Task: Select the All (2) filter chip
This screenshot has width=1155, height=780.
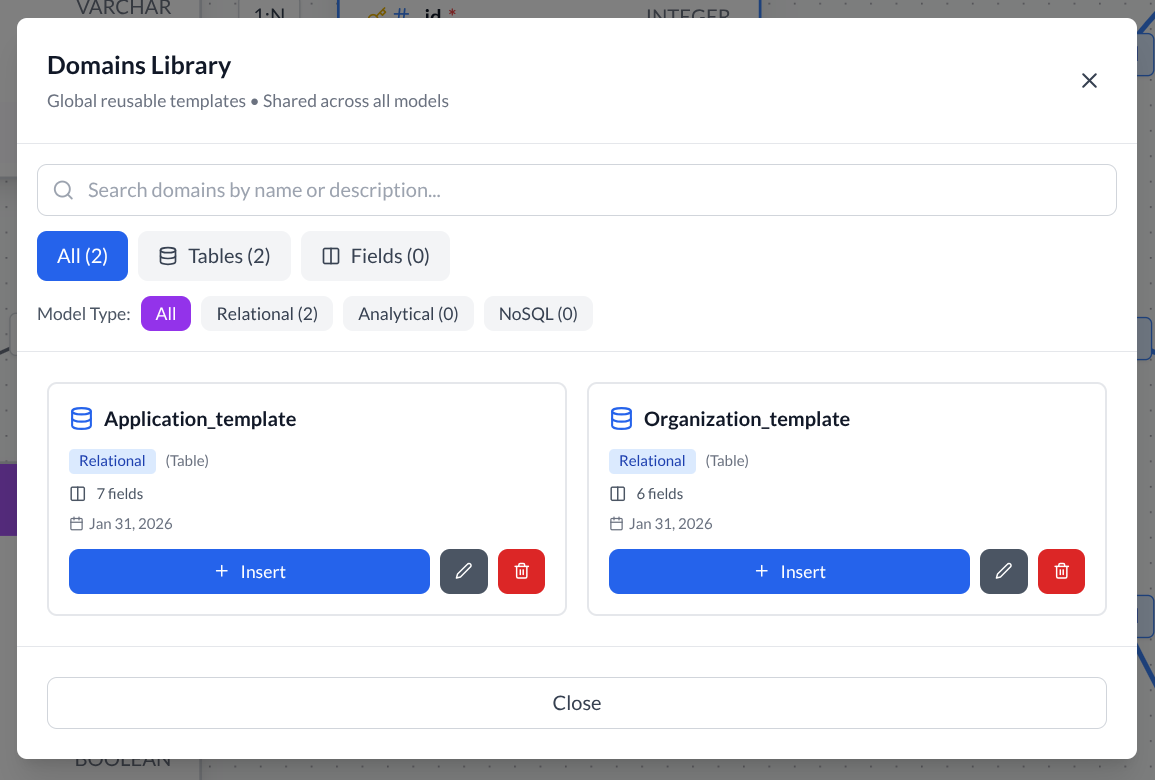Action: 82,256
